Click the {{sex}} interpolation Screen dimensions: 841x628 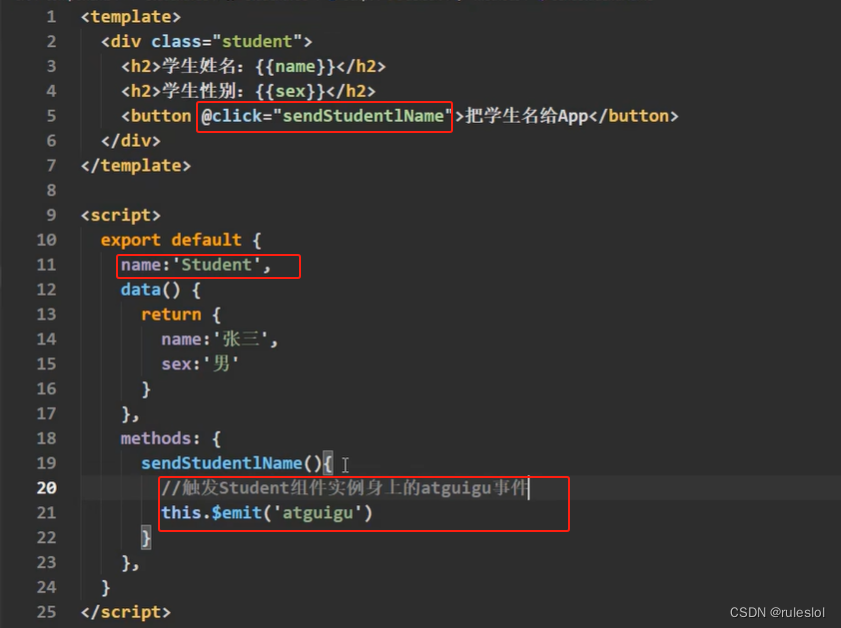point(290,91)
